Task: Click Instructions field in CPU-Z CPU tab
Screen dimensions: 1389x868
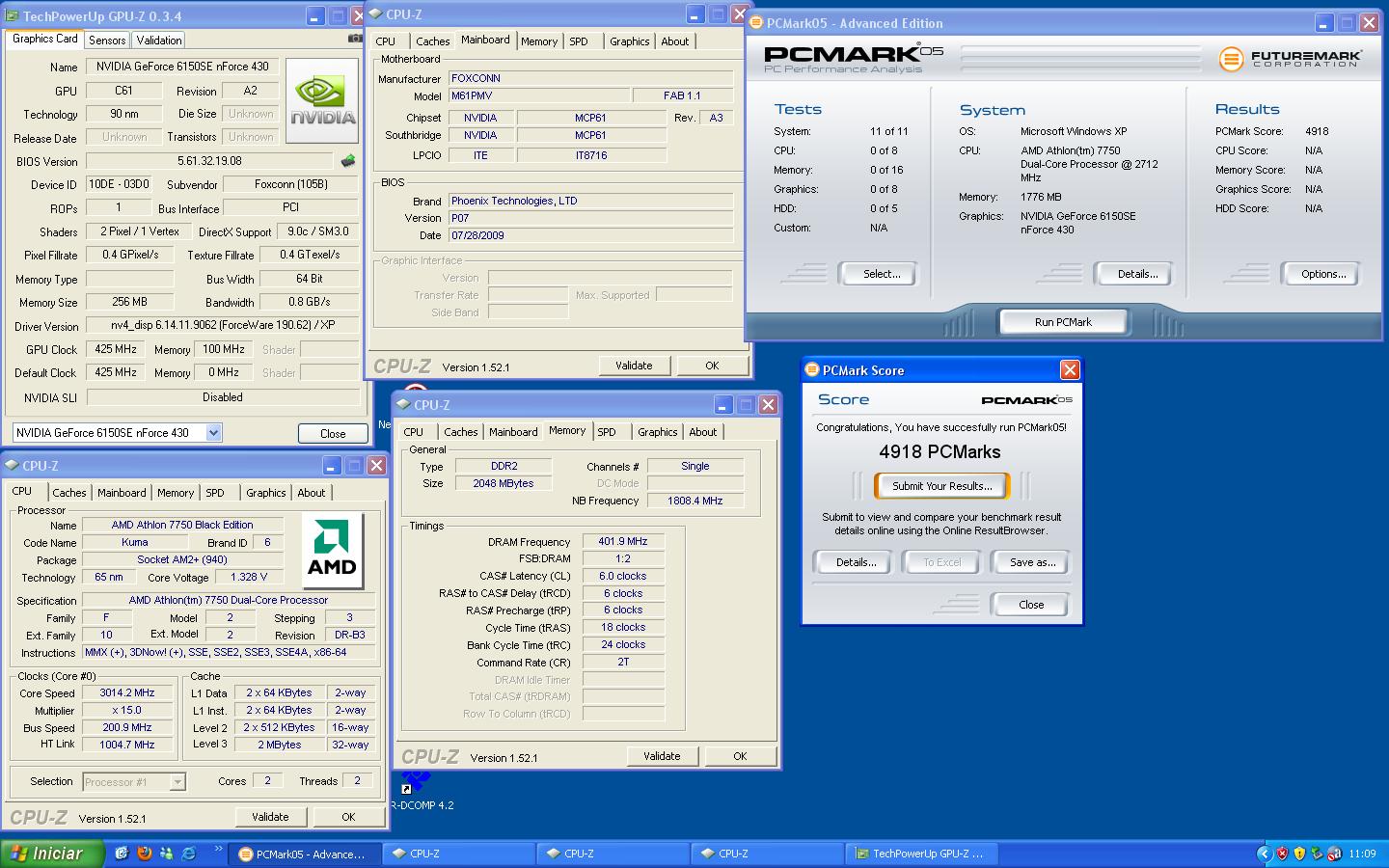Action: 229,653
